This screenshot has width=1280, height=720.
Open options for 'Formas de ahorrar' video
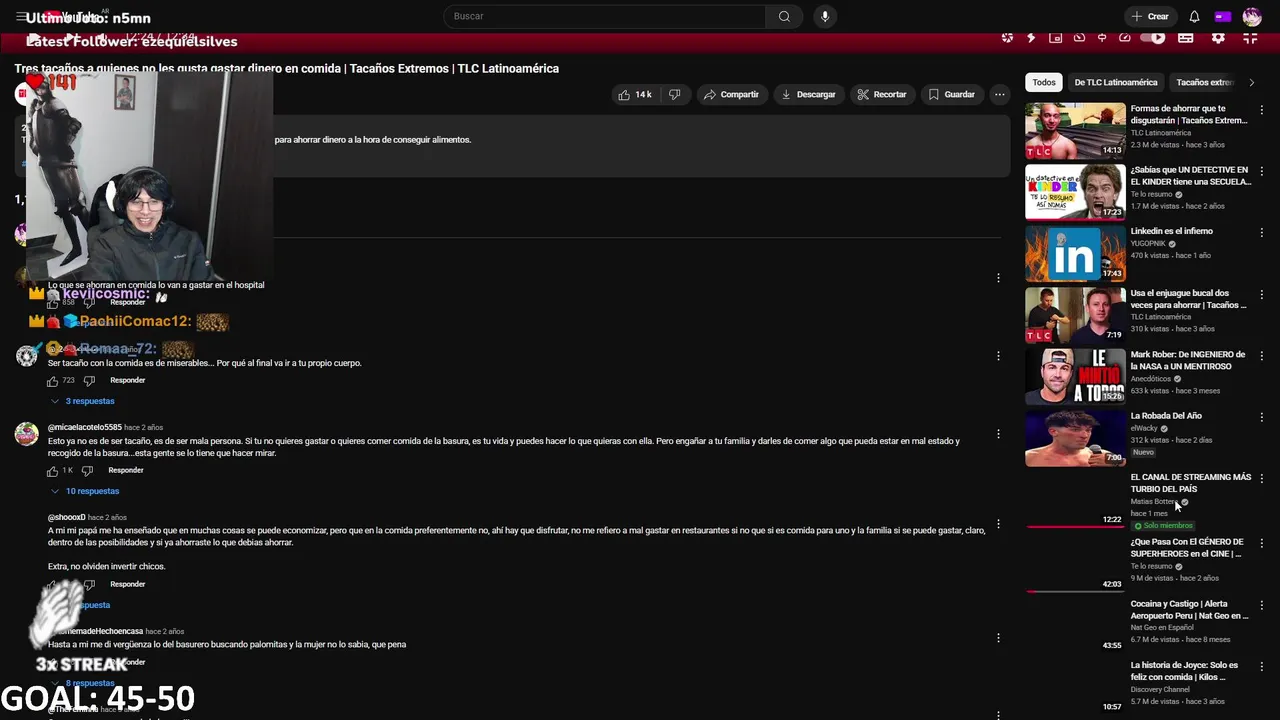click(x=1262, y=109)
